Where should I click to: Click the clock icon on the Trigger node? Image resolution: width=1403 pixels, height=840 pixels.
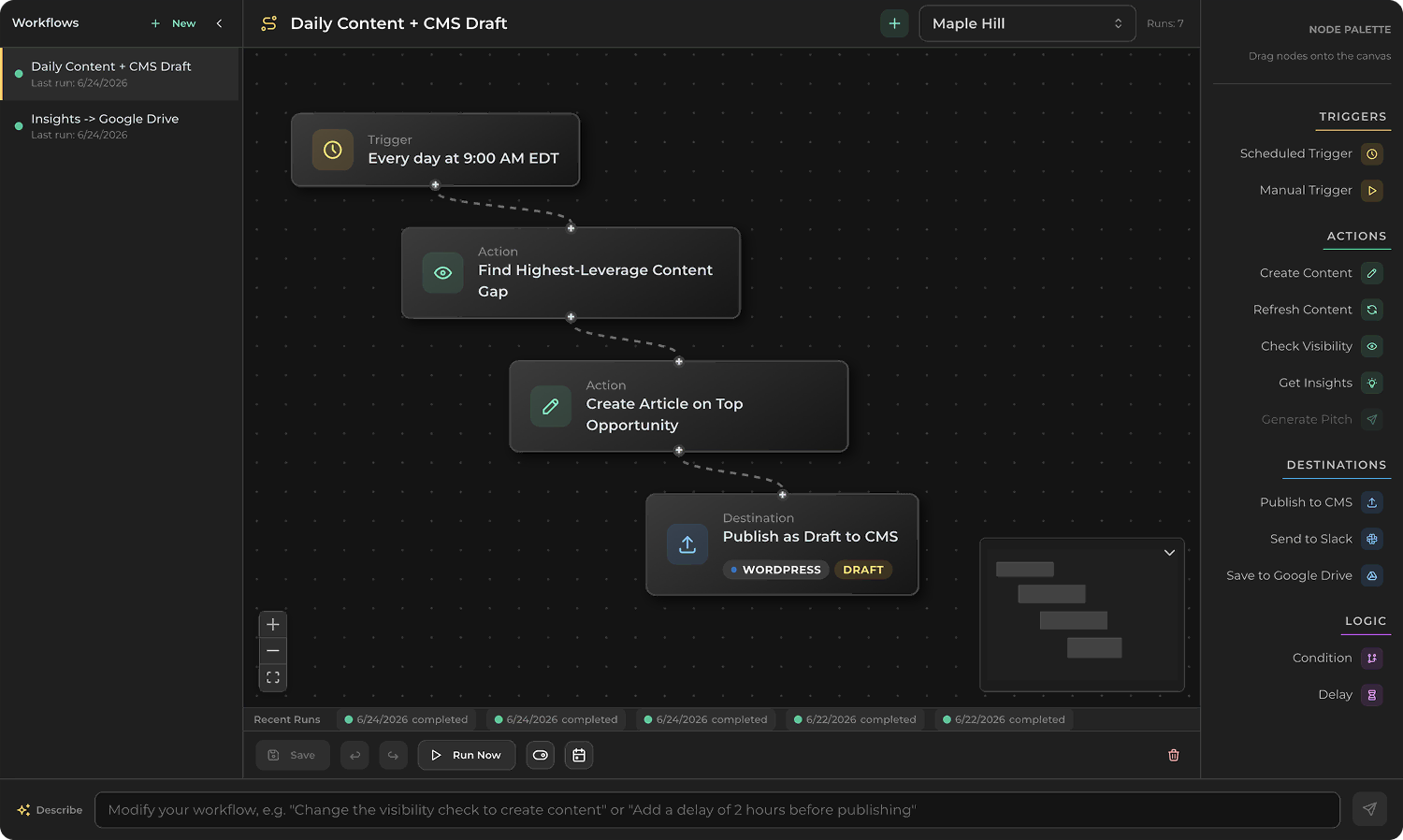(332, 150)
